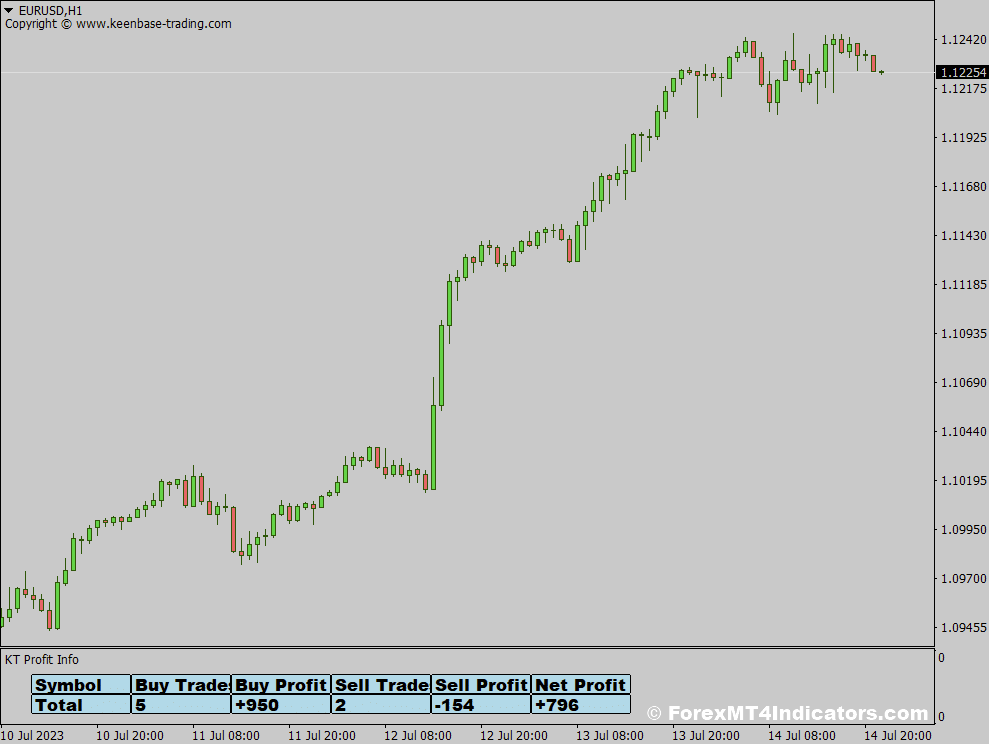989x744 pixels.
Task: Click the Net Profit column header
Action: (581, 685)
